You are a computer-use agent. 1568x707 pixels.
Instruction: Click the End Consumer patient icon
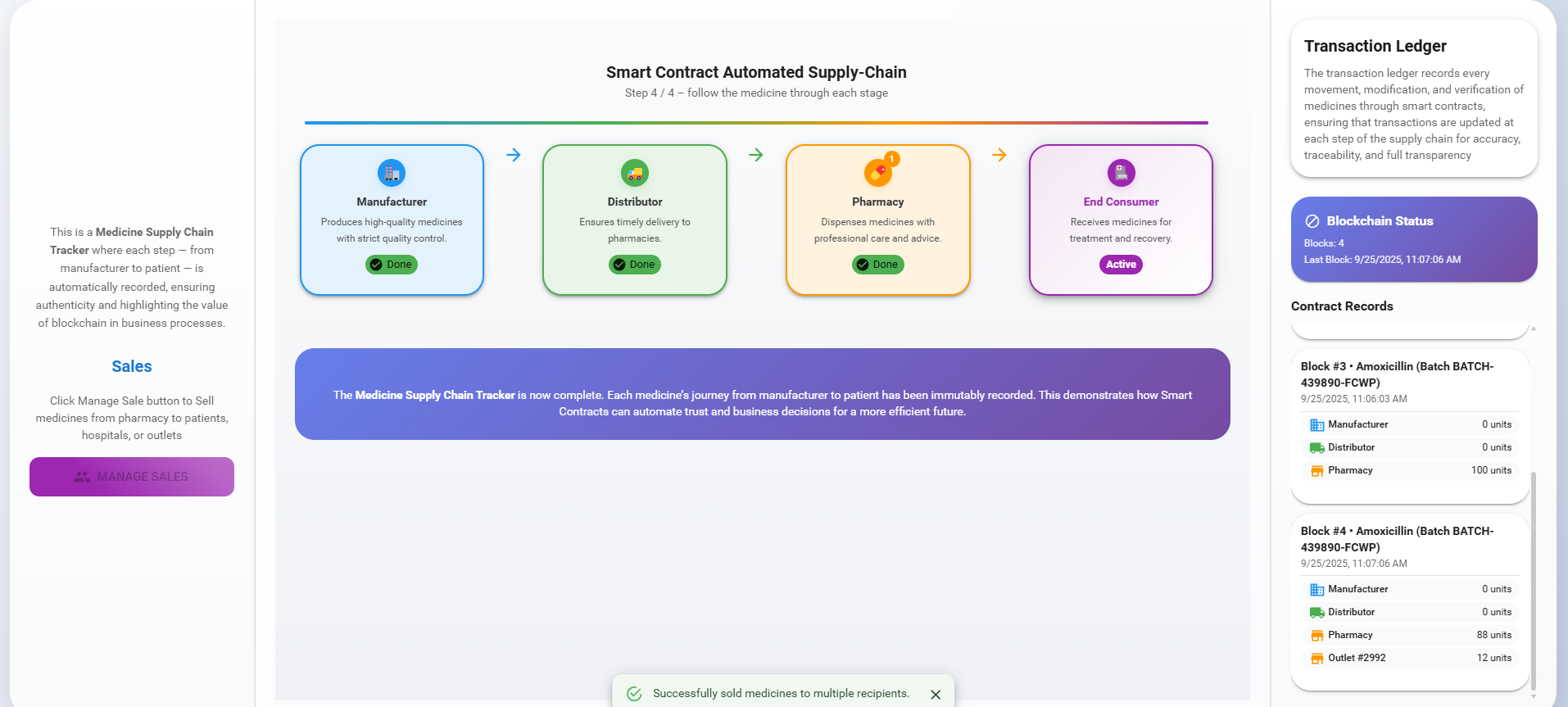[x=1121, y=173]
